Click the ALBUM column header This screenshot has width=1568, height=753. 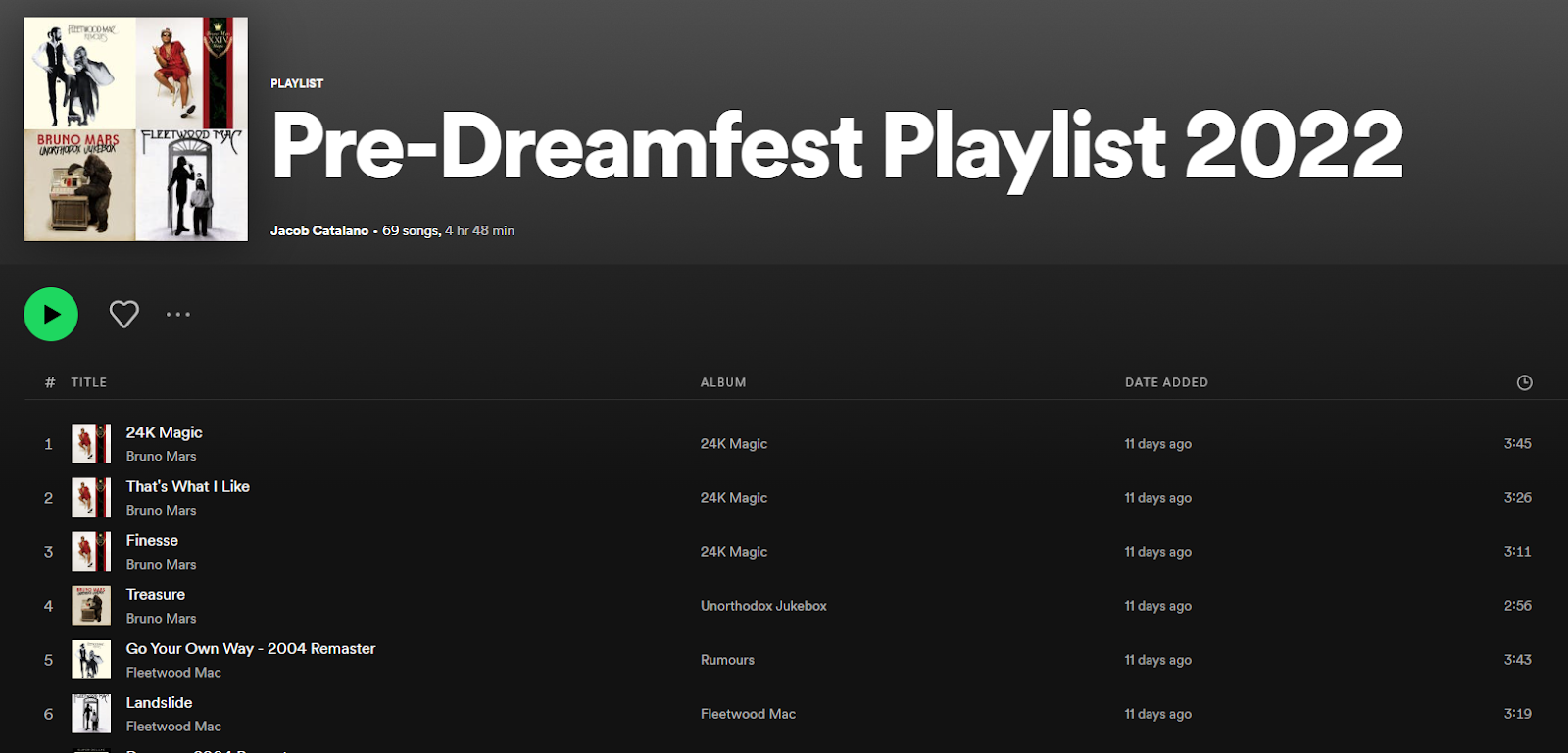(723, 382)
